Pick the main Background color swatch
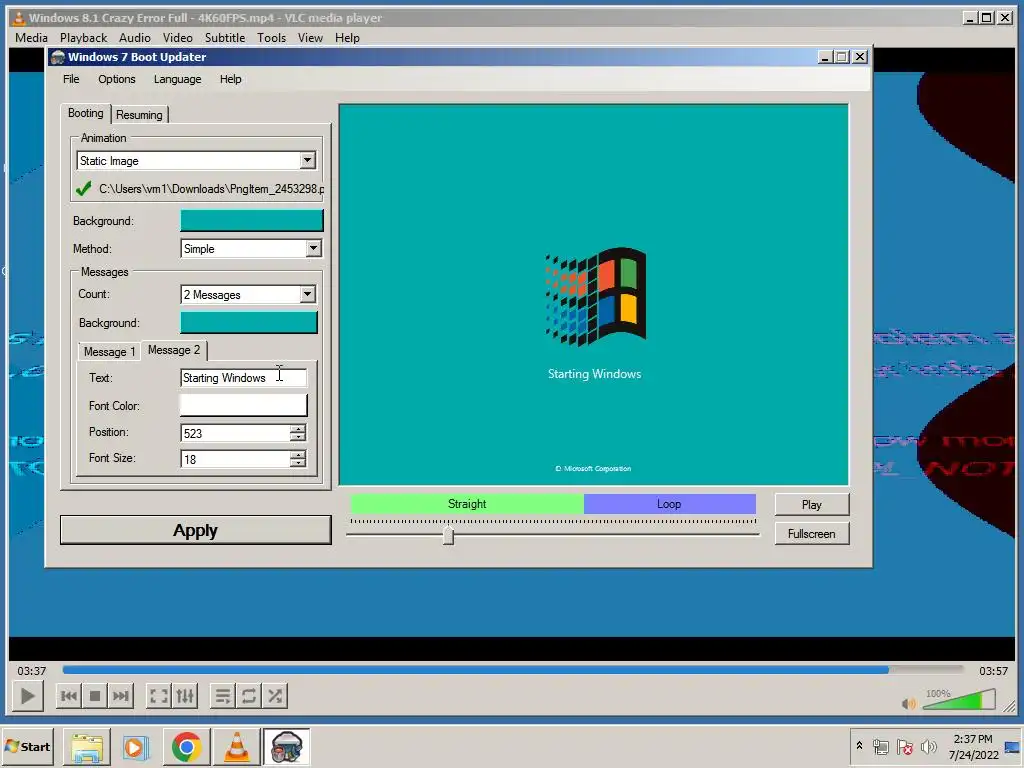 pos(251,221)
